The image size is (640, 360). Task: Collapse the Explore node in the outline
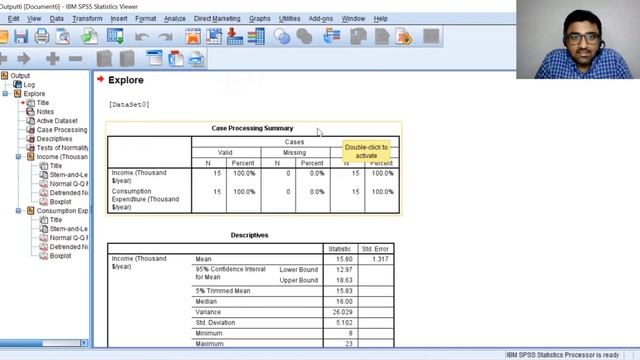tap(5, 93)
